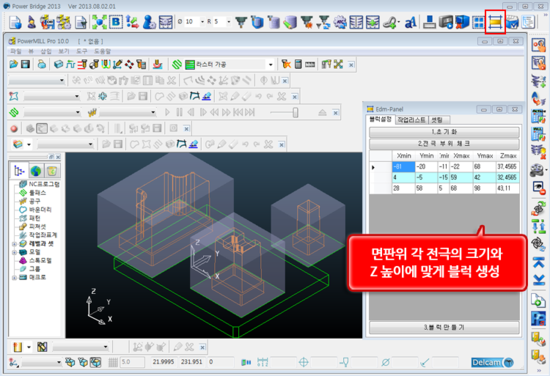550x376 pixels.
Task: Click the red ViewMILL simulation toggle button
Action: (x=14, y=129)
